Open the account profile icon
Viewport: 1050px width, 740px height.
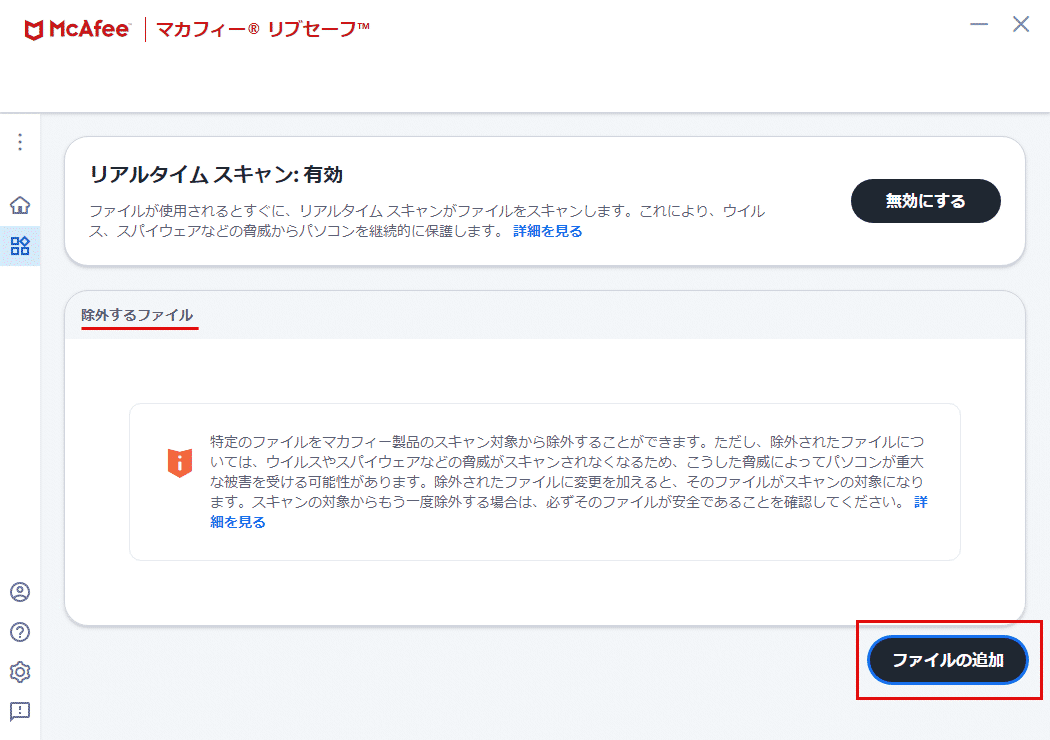coord(20,592)
